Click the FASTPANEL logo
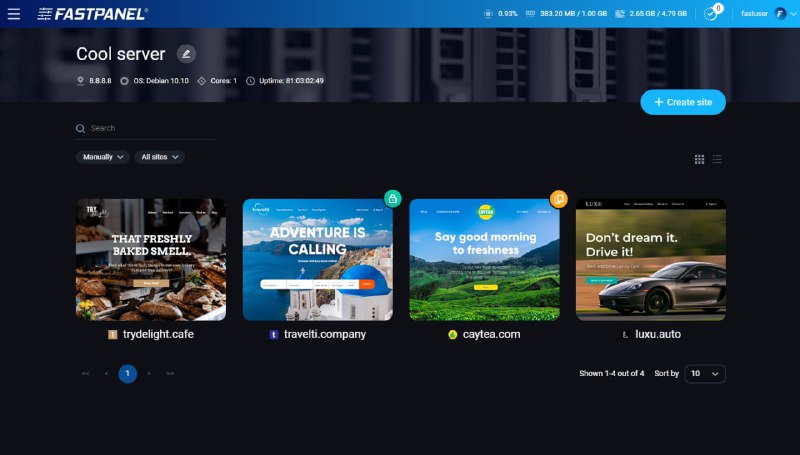Viewport: 800px width, 455px height. pos(93,14)
